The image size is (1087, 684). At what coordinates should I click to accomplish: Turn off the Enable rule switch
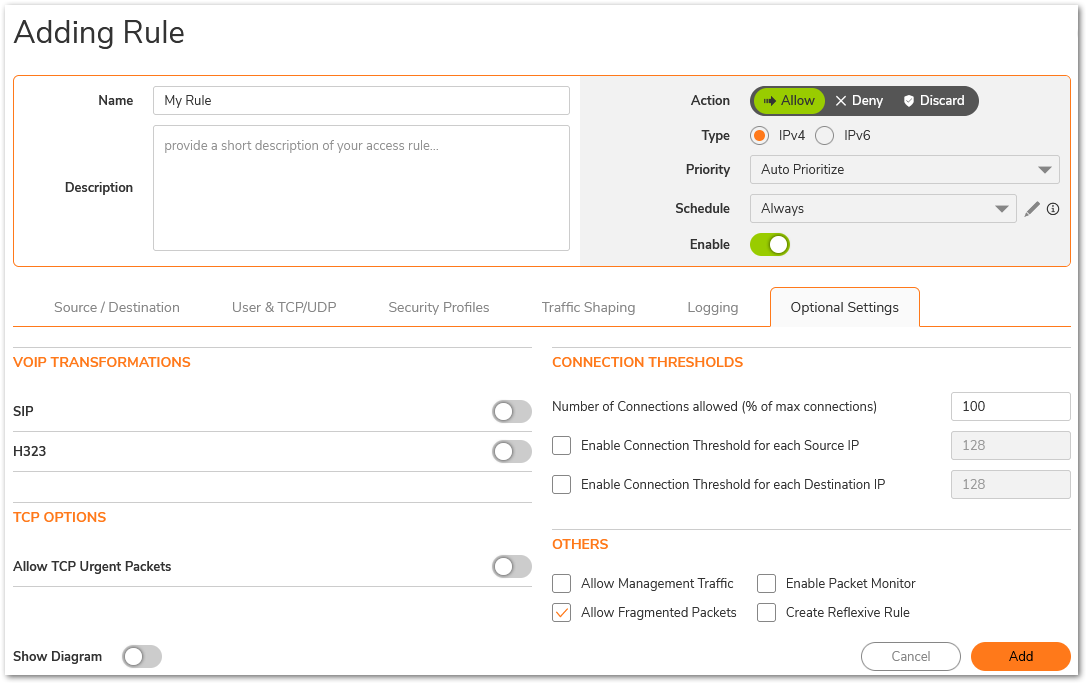point(769,245)
